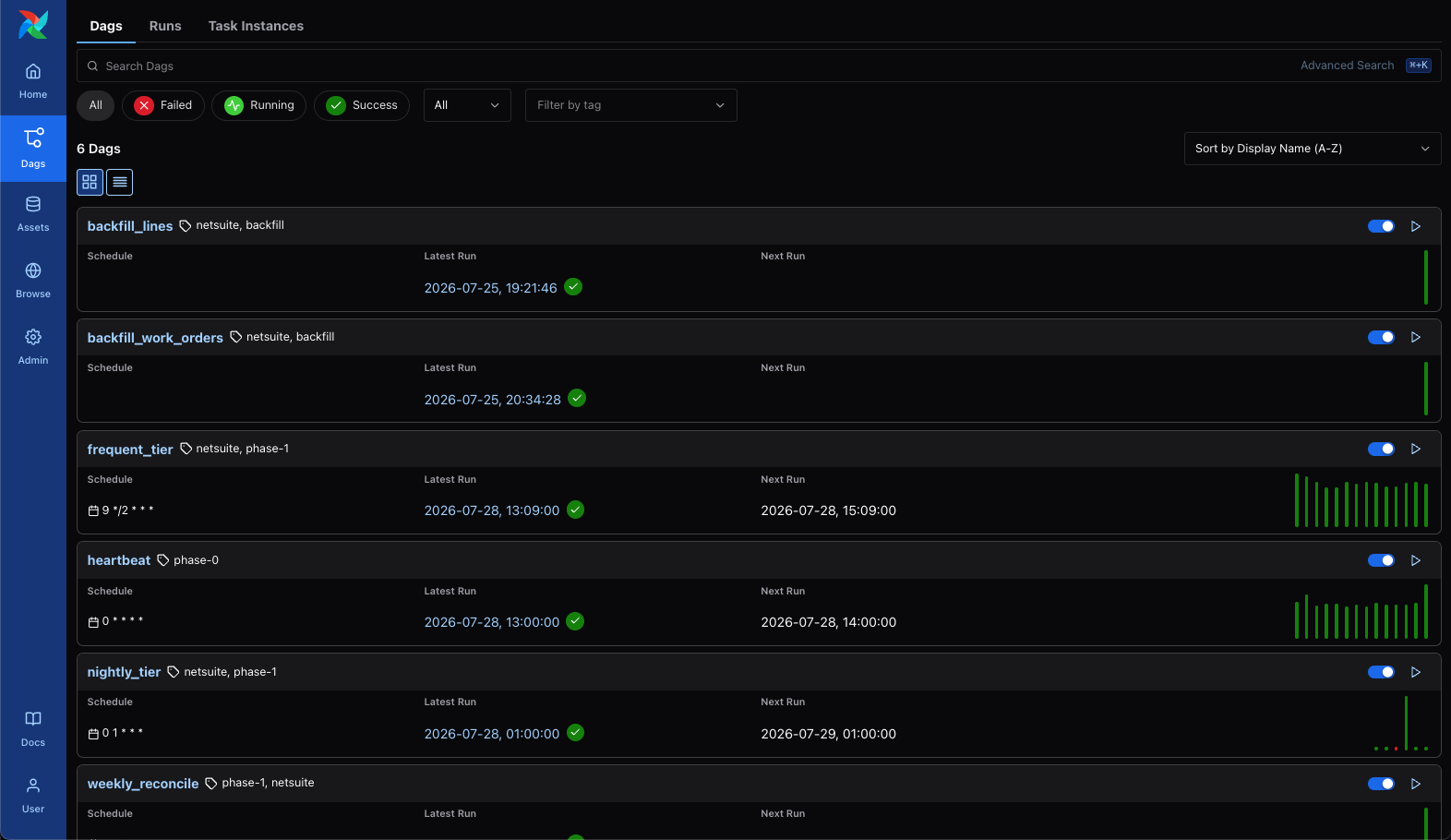Open Dags section in sidebar
This screenshot has height=840, width=1451.
pos(33,148)
